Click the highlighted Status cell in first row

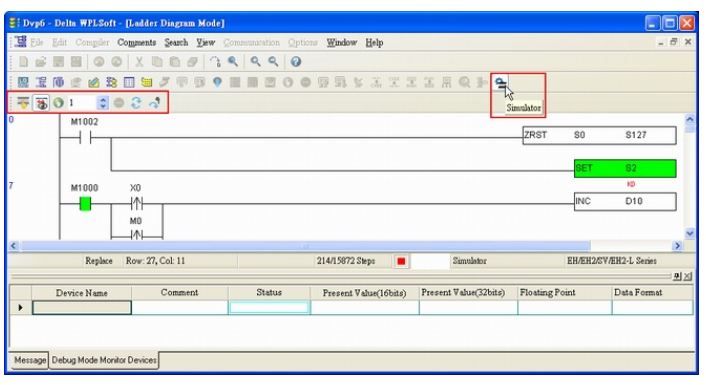(x=269, y=308)
